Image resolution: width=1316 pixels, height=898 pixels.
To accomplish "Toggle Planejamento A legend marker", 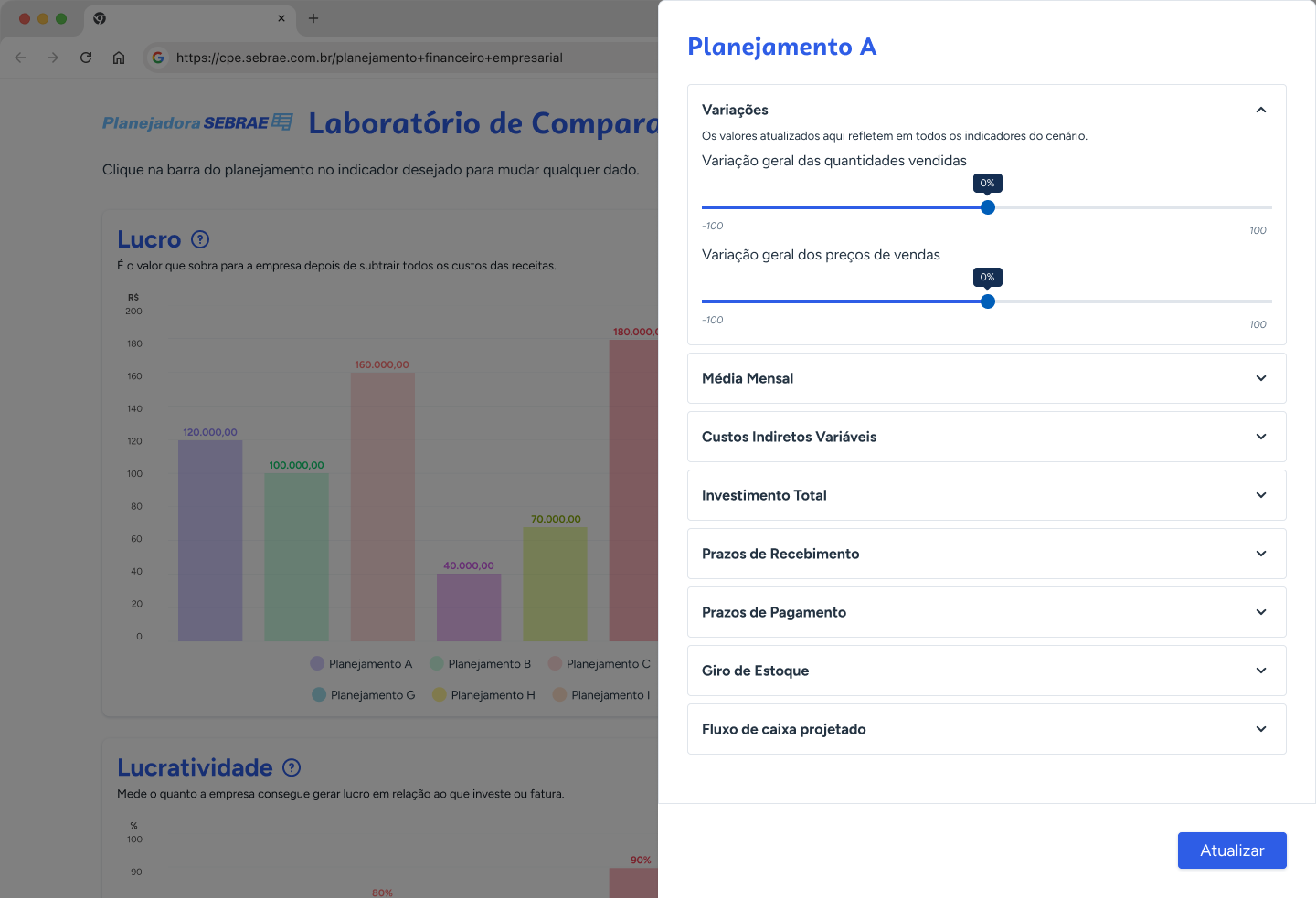I will point(317,663).
